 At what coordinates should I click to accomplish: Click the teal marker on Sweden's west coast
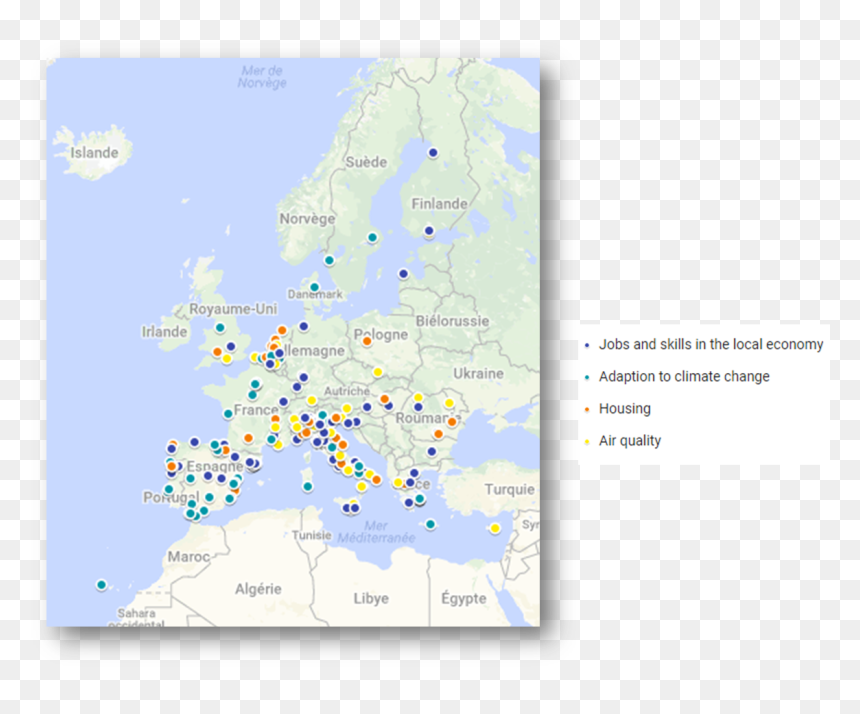pyautogui.click(x=329, y=260)
